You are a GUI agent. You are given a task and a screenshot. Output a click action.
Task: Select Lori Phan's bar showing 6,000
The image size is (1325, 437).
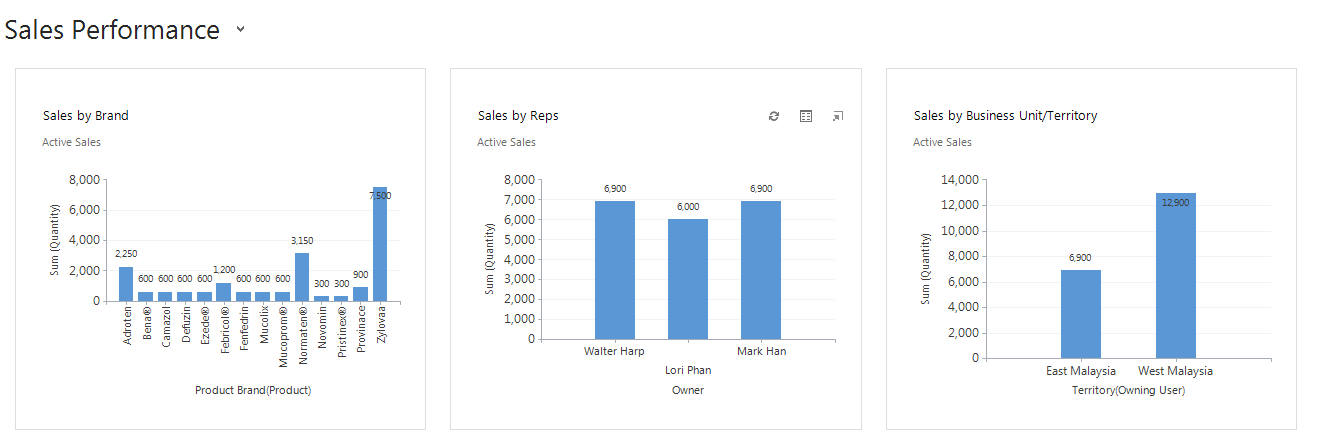pos(688,279)
